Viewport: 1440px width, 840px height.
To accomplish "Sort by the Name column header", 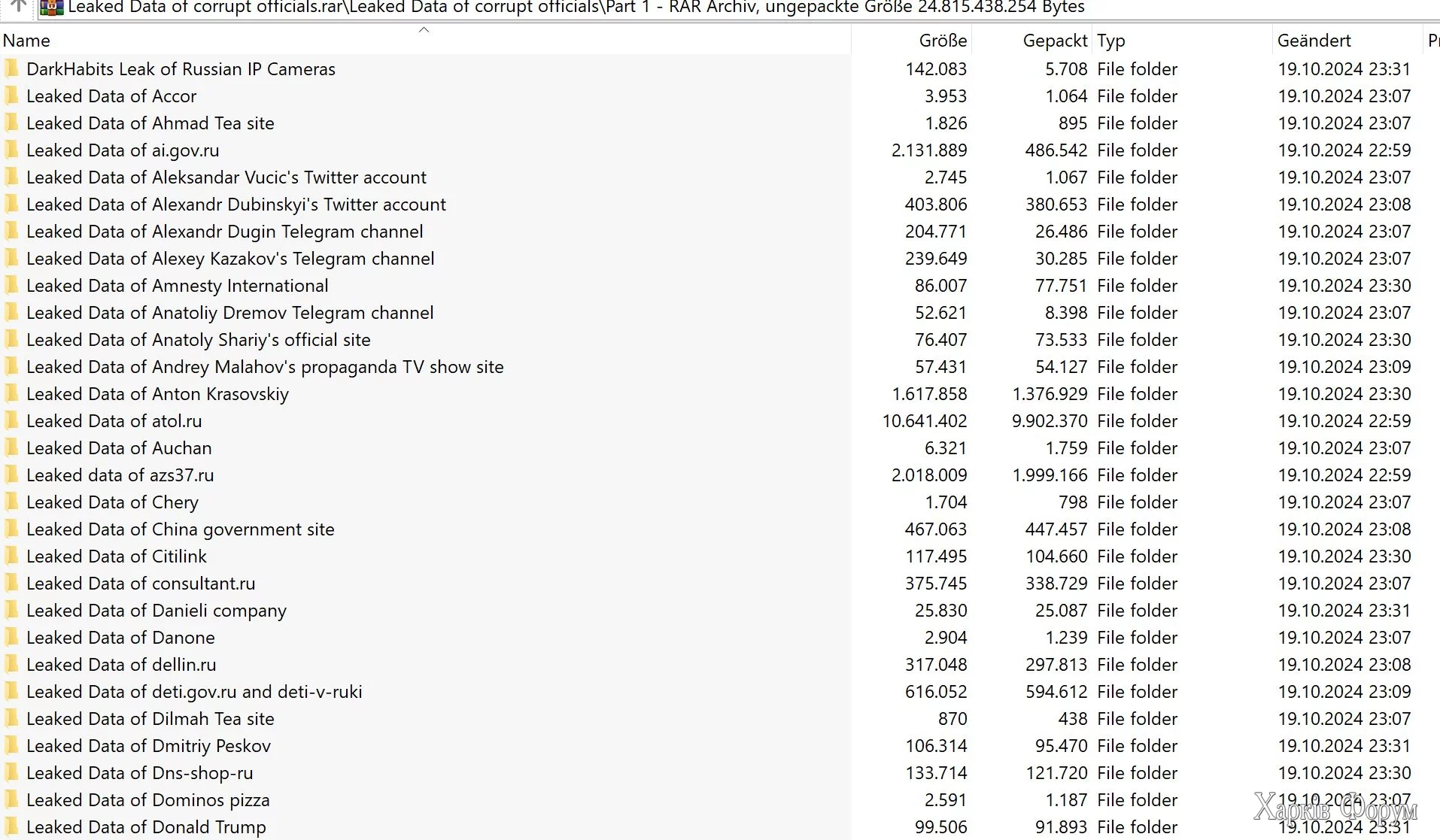I will tap(27, 41).
